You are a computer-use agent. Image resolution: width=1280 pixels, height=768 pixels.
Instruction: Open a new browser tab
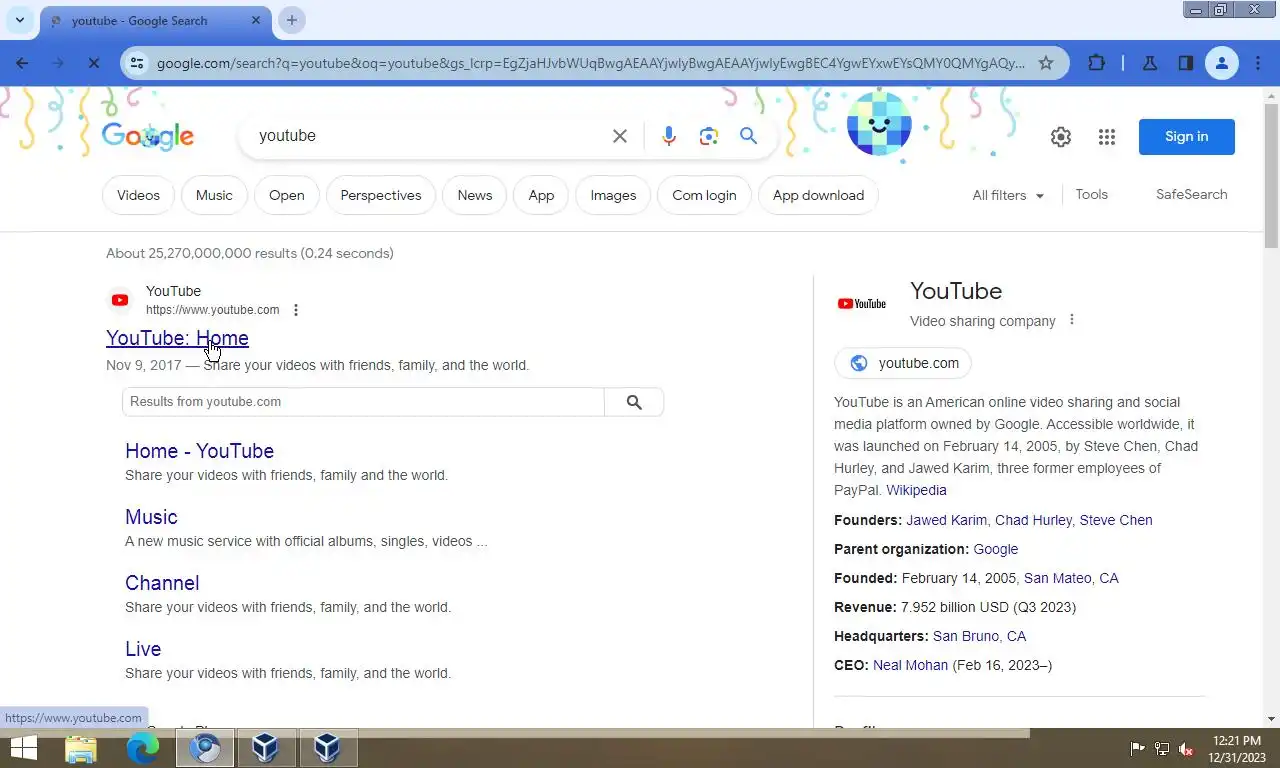point(291,20)
